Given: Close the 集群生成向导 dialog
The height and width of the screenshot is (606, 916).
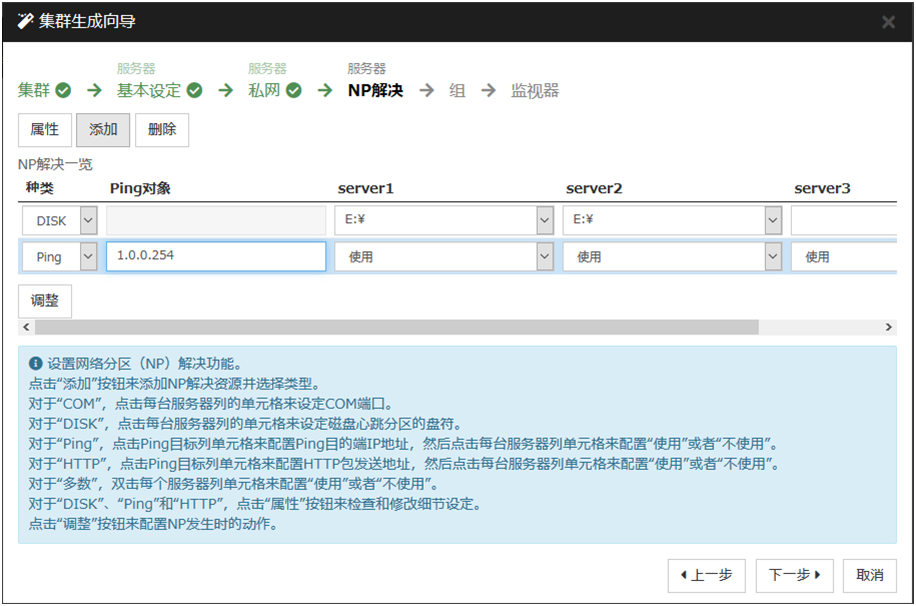Looking at the screenshot, I should 888,22.
